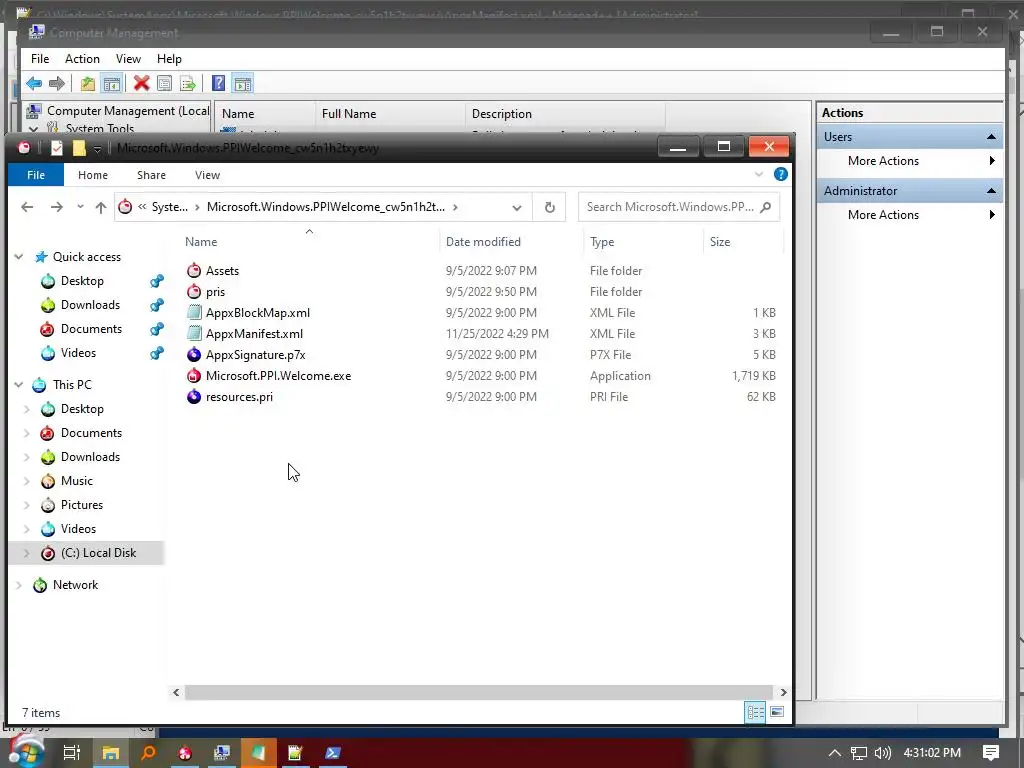The image size is (1024, 768).
Task: Open Customize Quick Access Toolbar dropdown
Action: pyautogui.click(x=97, y=149)
